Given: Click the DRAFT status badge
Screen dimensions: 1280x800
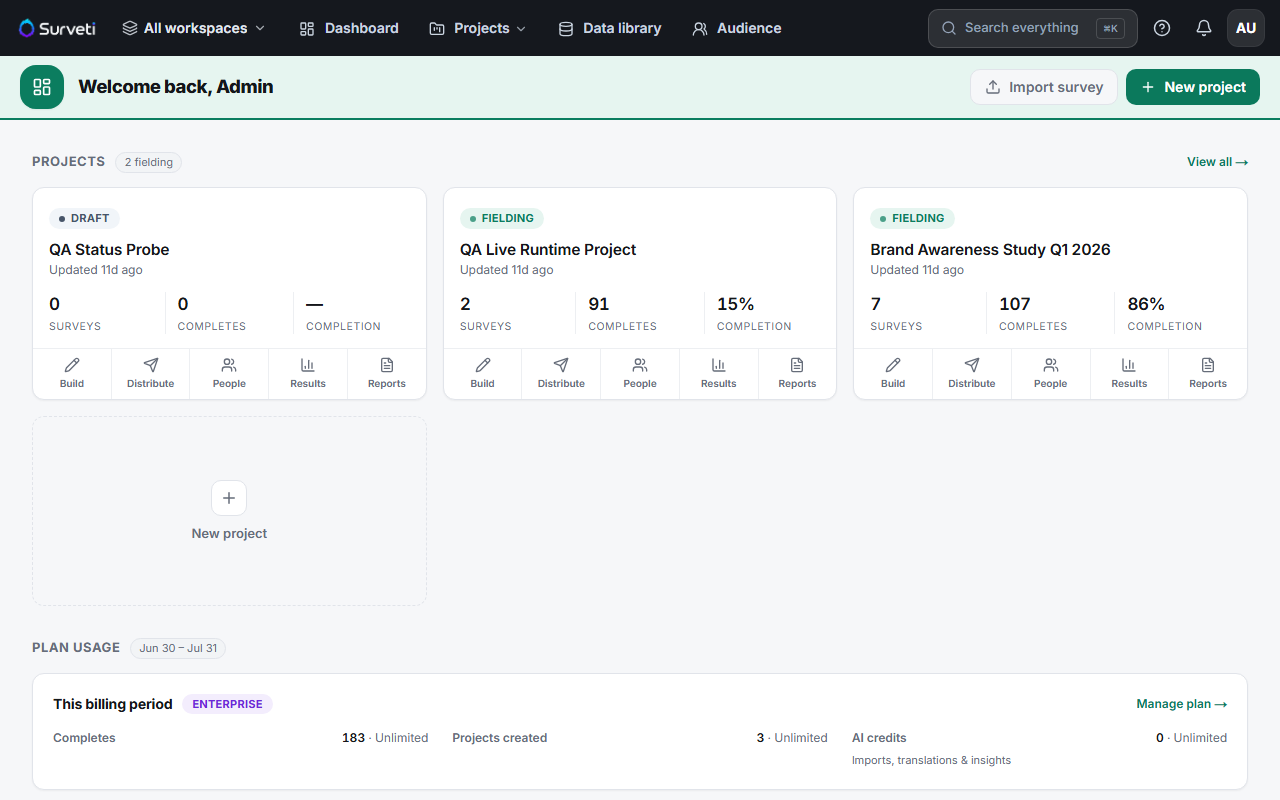Looking at the screenshot, I should pyautogui.click(x=84, y=218).
